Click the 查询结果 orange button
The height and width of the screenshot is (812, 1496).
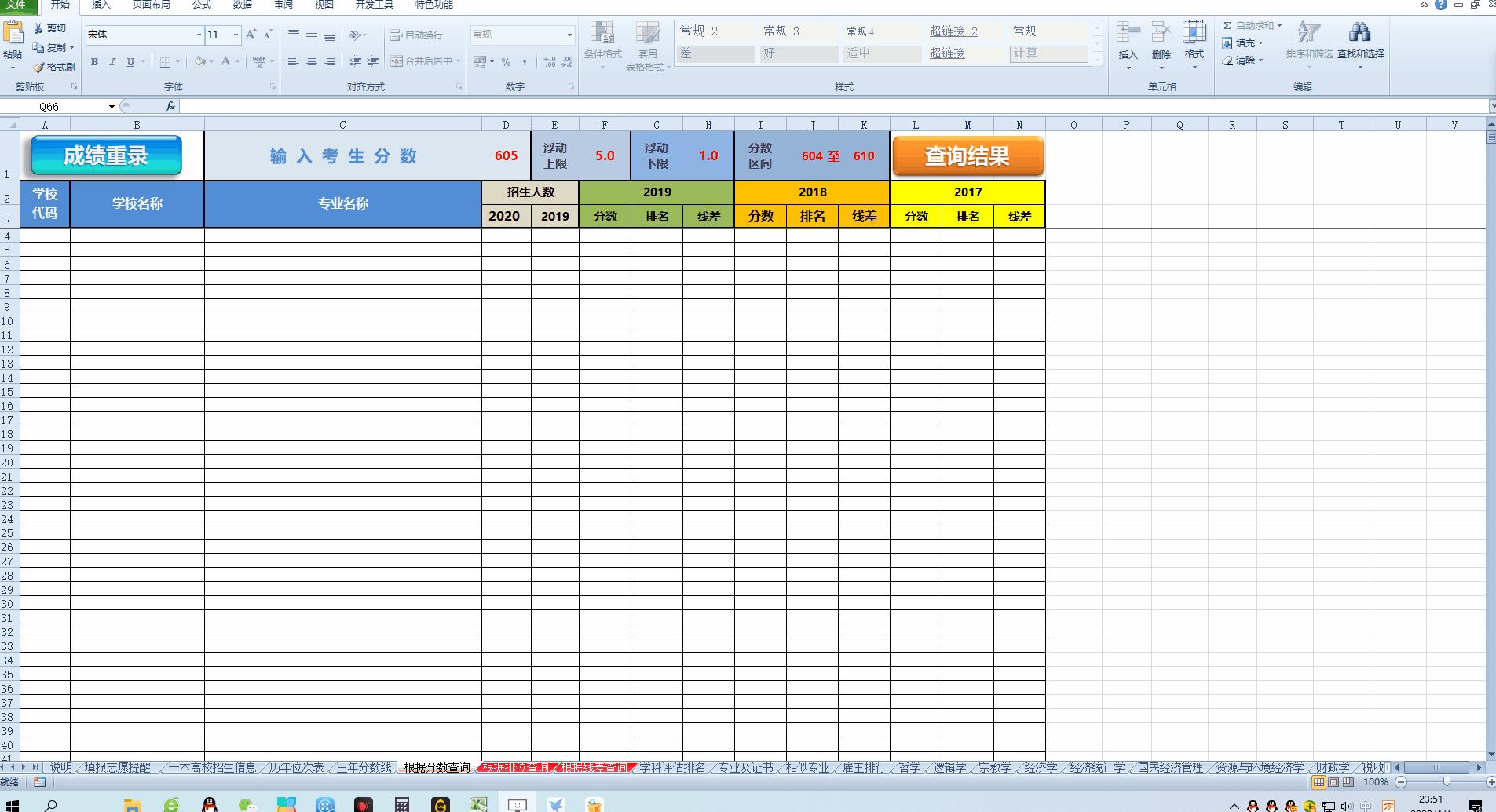(x=967, y=156)
